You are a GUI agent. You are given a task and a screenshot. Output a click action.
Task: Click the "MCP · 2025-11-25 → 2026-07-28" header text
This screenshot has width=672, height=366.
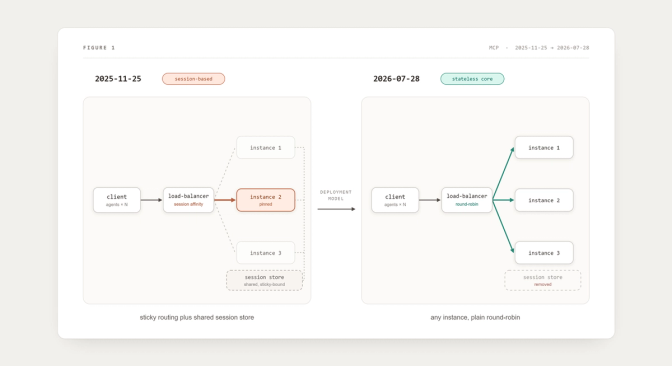(539, 48)
